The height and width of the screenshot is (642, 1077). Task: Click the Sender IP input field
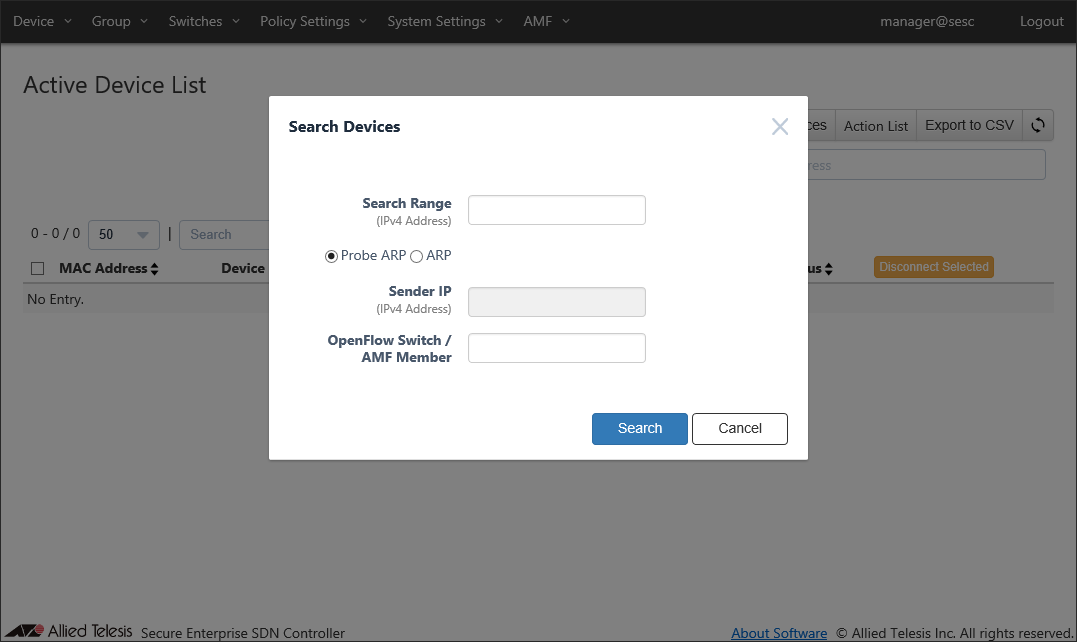coord(556,302)
